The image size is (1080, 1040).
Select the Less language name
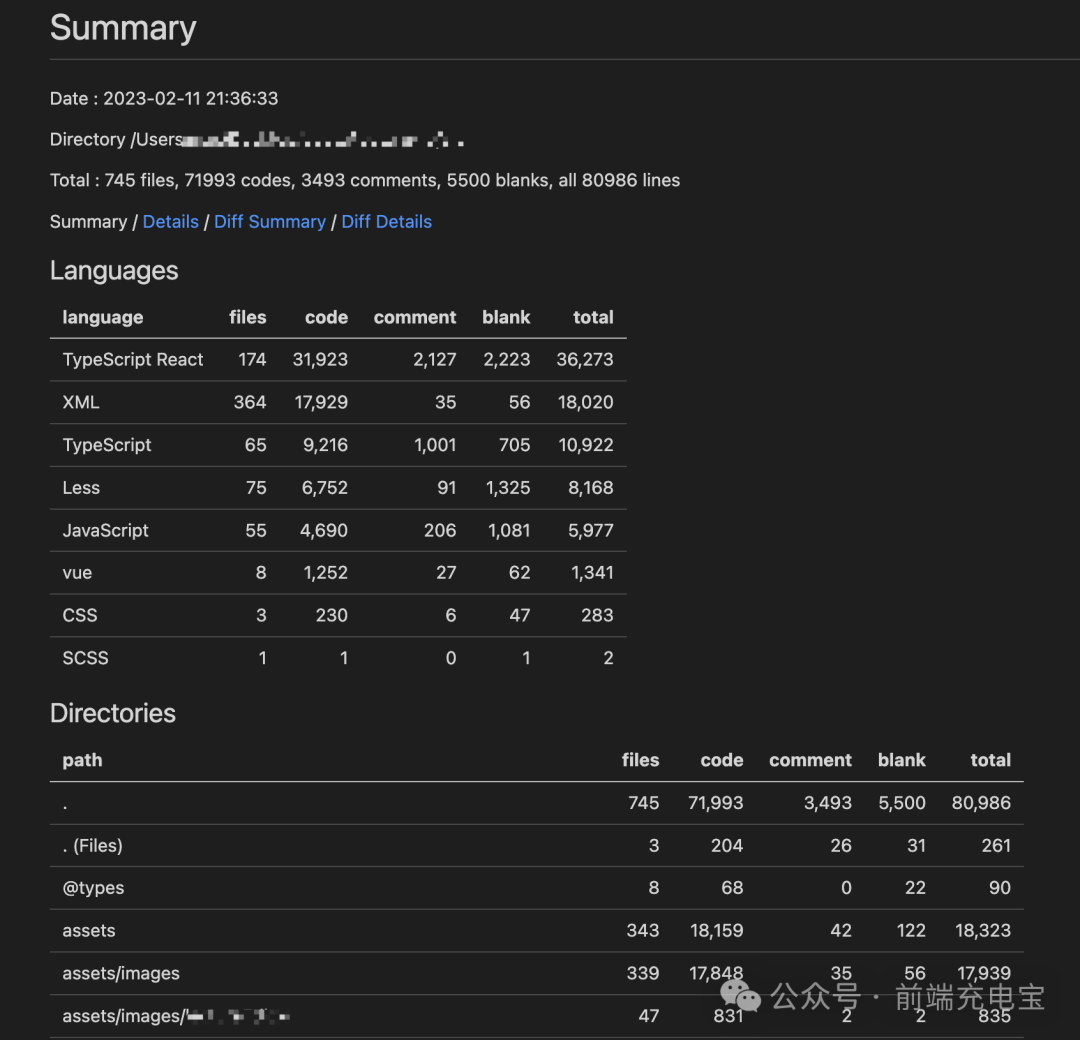point(81,488)
